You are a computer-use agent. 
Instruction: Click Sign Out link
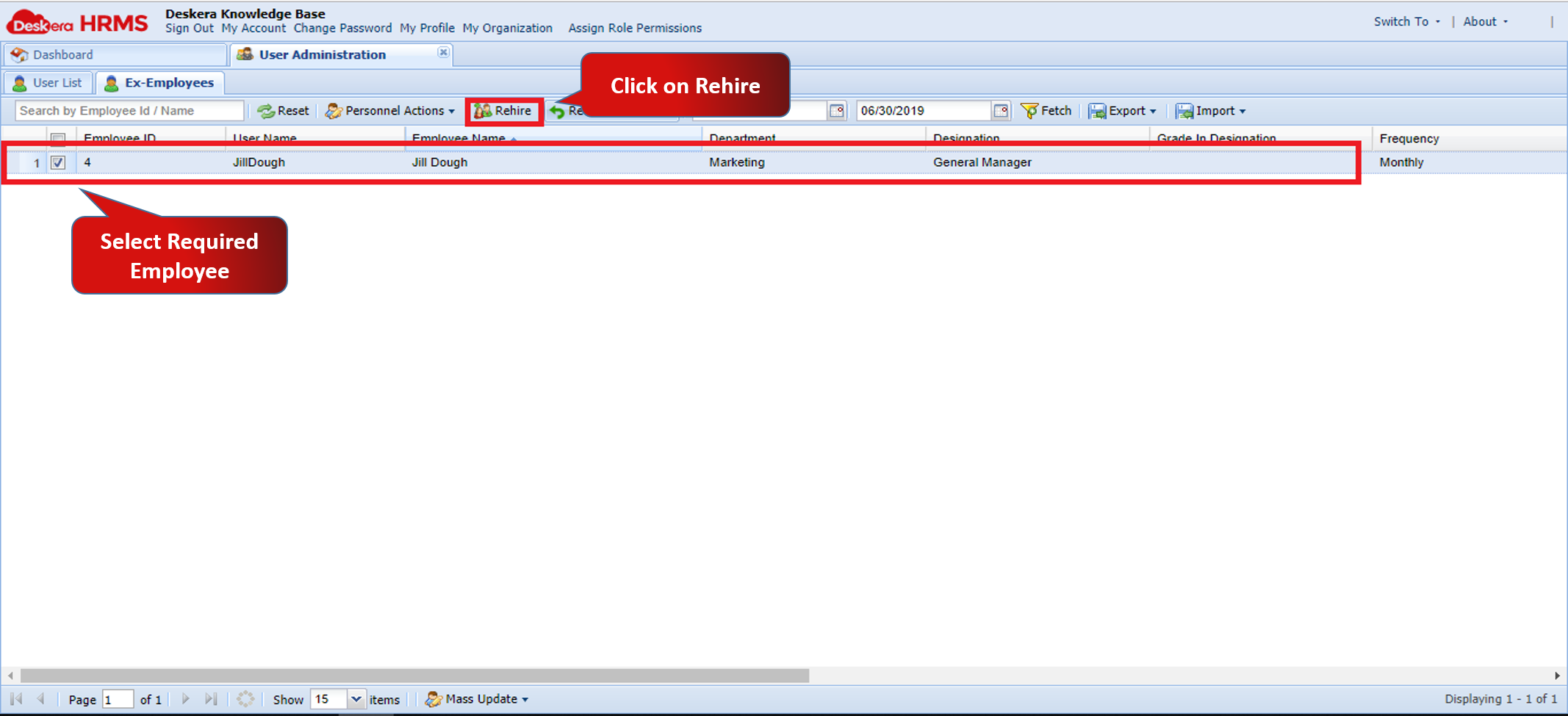tap(189, 28)
